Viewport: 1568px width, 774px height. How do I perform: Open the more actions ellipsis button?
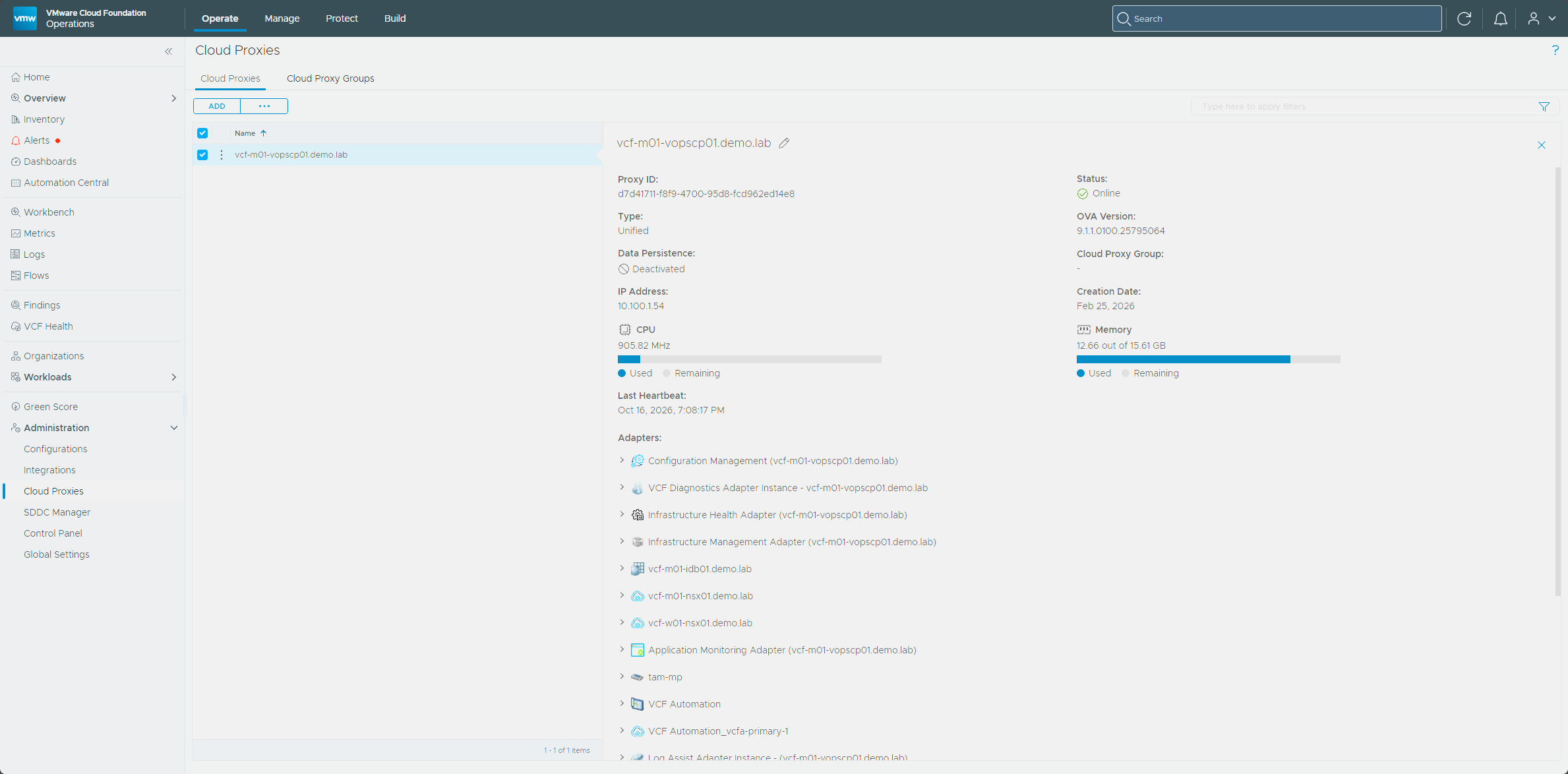(264, 106)
